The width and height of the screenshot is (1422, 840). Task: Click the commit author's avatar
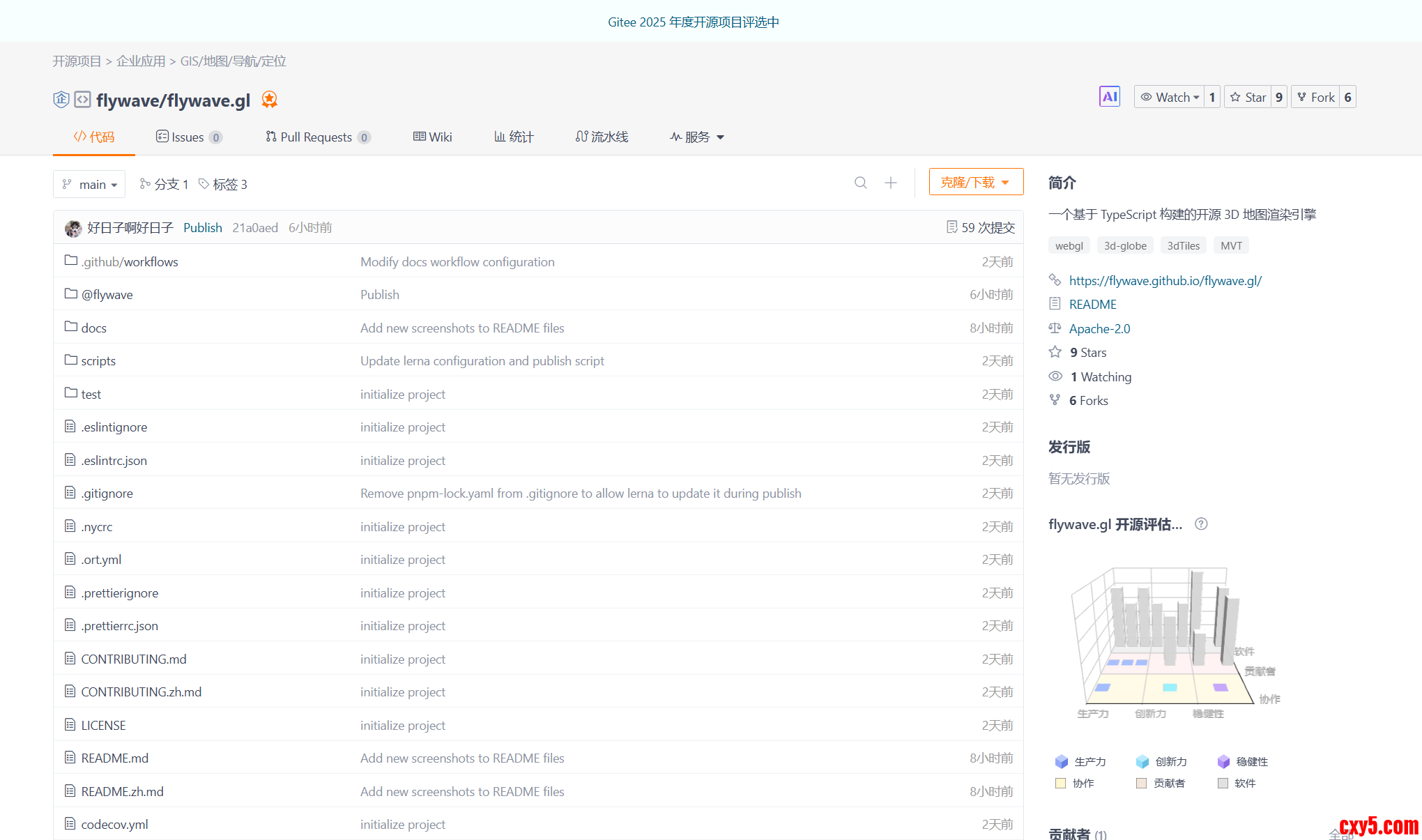[x=73, y=228]
